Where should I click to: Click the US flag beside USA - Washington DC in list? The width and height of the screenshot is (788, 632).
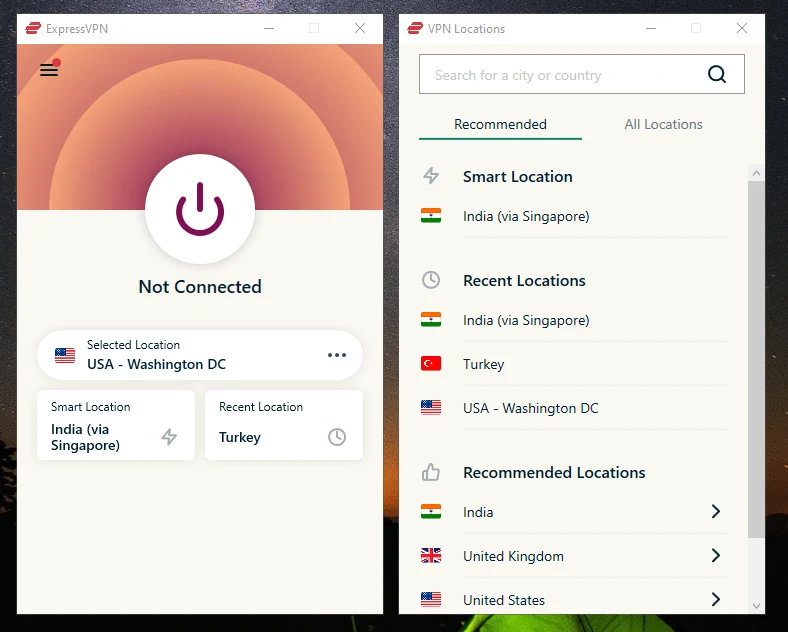click(431, 407)
